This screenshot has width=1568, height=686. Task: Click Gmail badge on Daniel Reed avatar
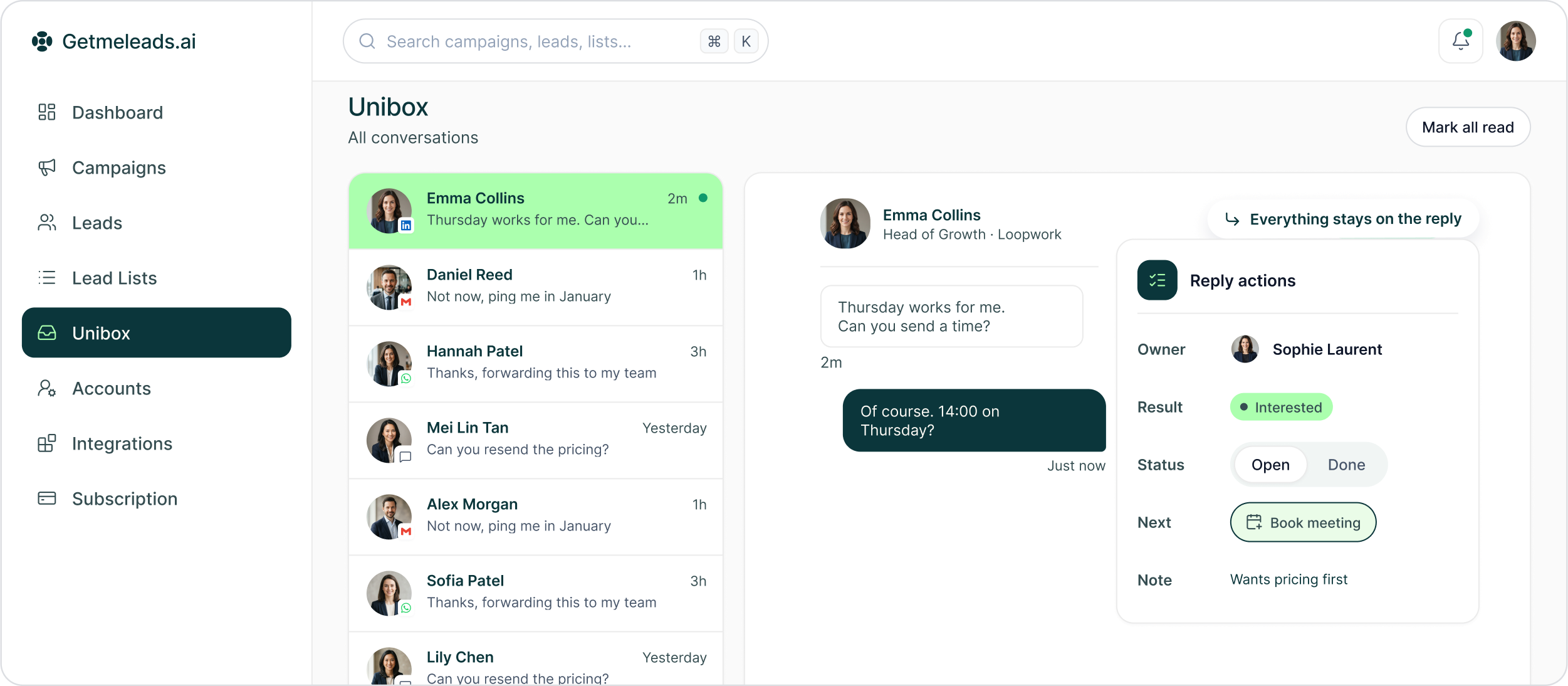coord(406,302)
